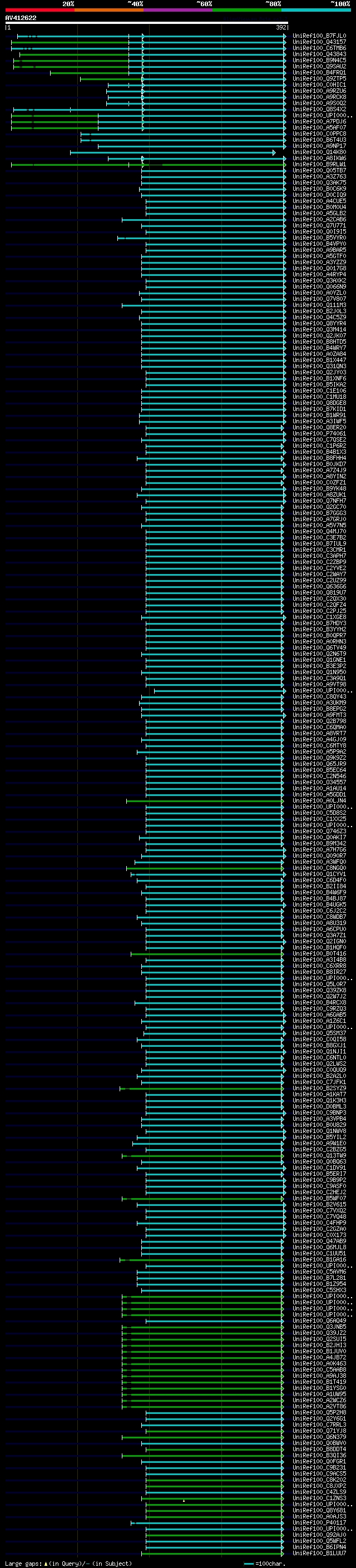Open hit UniRef100_Q43157
This screenshot has height=1568, width=356.
(x=319, y=42)
